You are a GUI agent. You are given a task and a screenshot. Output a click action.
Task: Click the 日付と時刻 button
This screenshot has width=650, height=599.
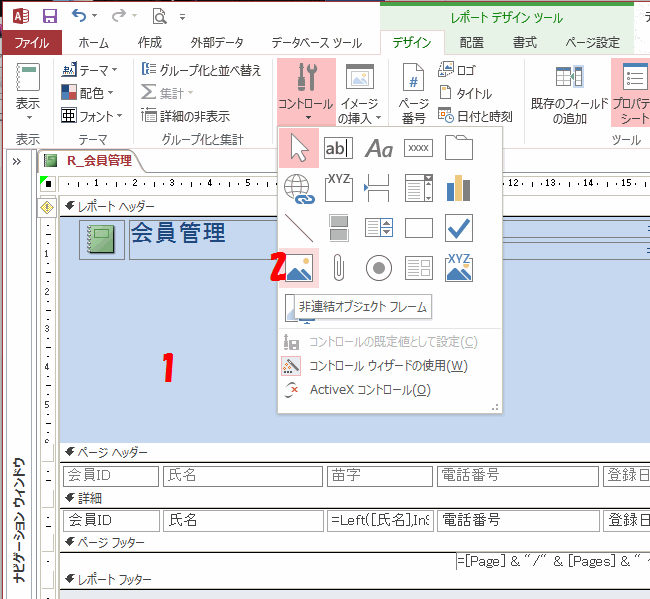(x=475, y=116)
